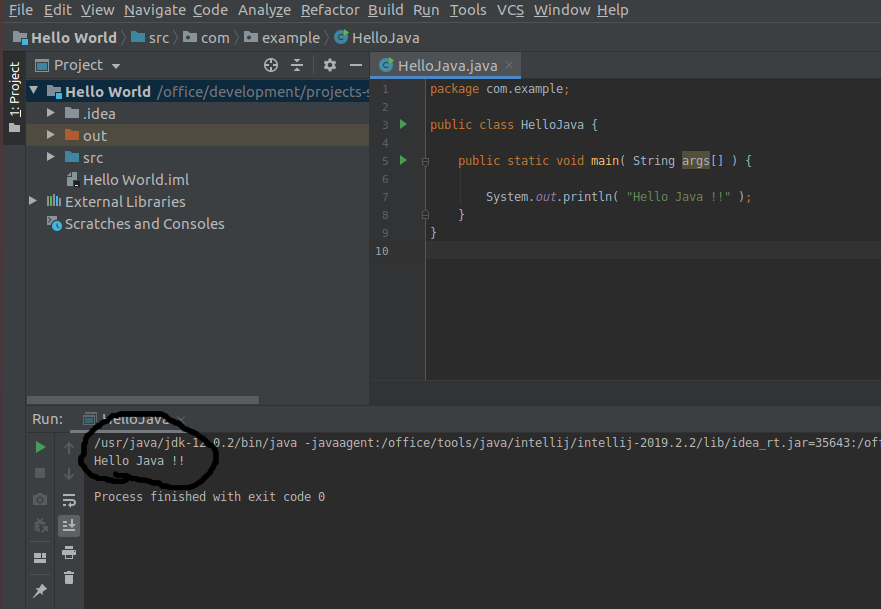Click the example breadcrumb

[282, 38]
